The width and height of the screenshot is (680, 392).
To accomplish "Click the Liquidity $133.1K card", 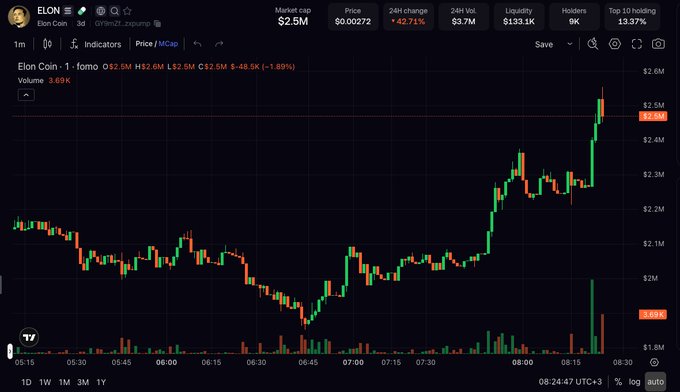I will tap(519, 16).
